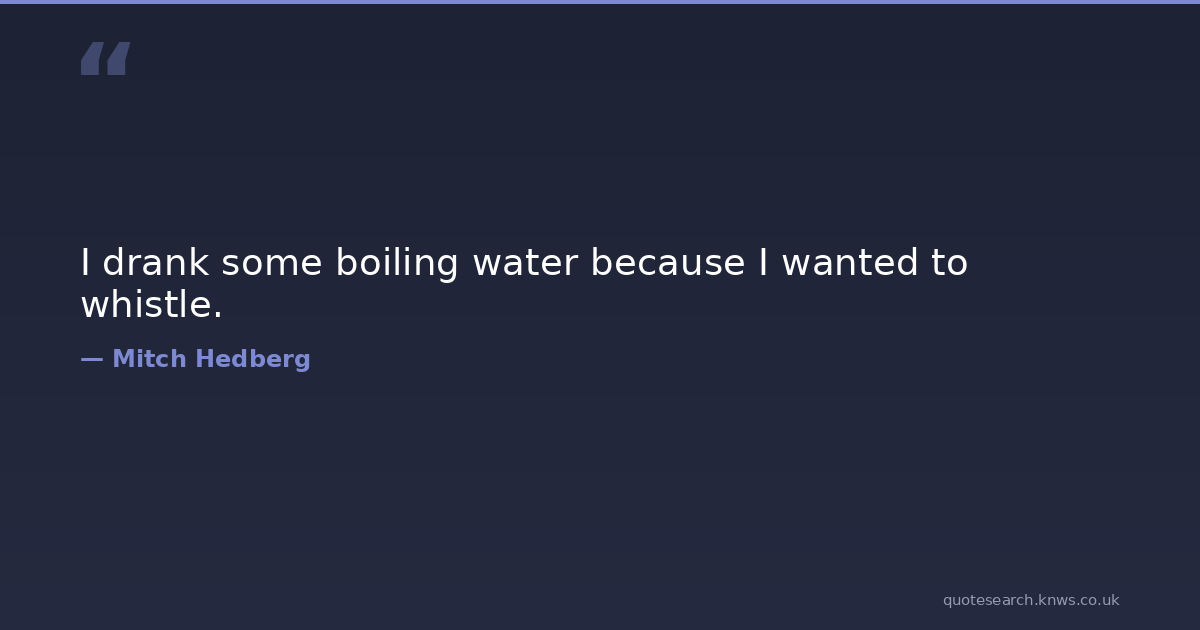Click the word "drank" in the quote
Screen dimensions: 1200x630
(155, 263)
